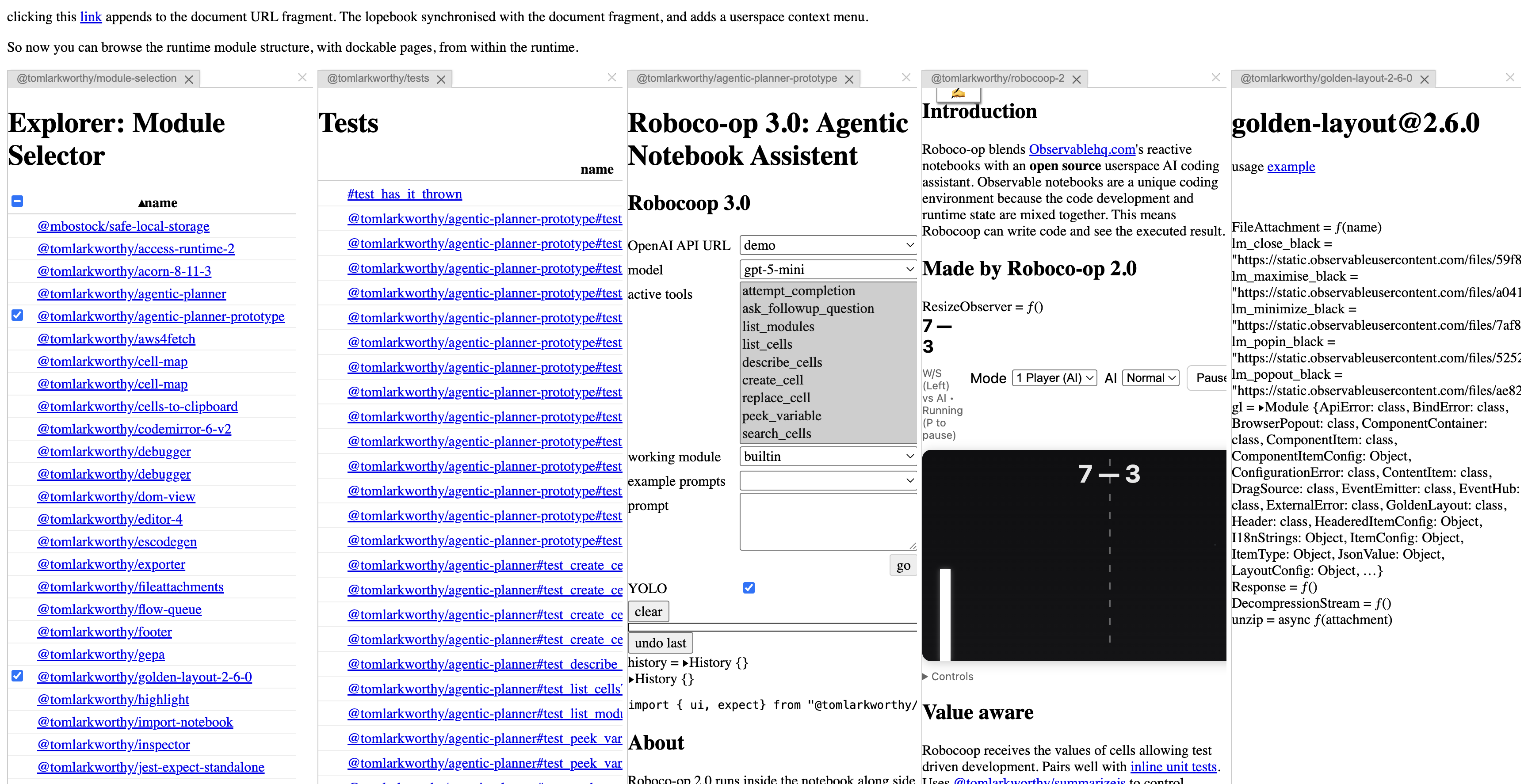
Task: Expand the gl Module object triangle
Action: pyautogui.click(x=1261, y=407)
